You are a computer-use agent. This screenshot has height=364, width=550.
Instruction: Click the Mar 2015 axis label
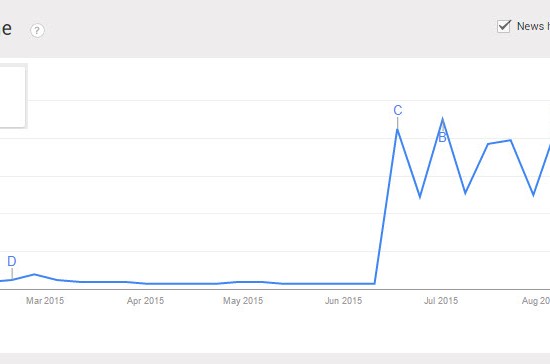(x=45, y=301)
